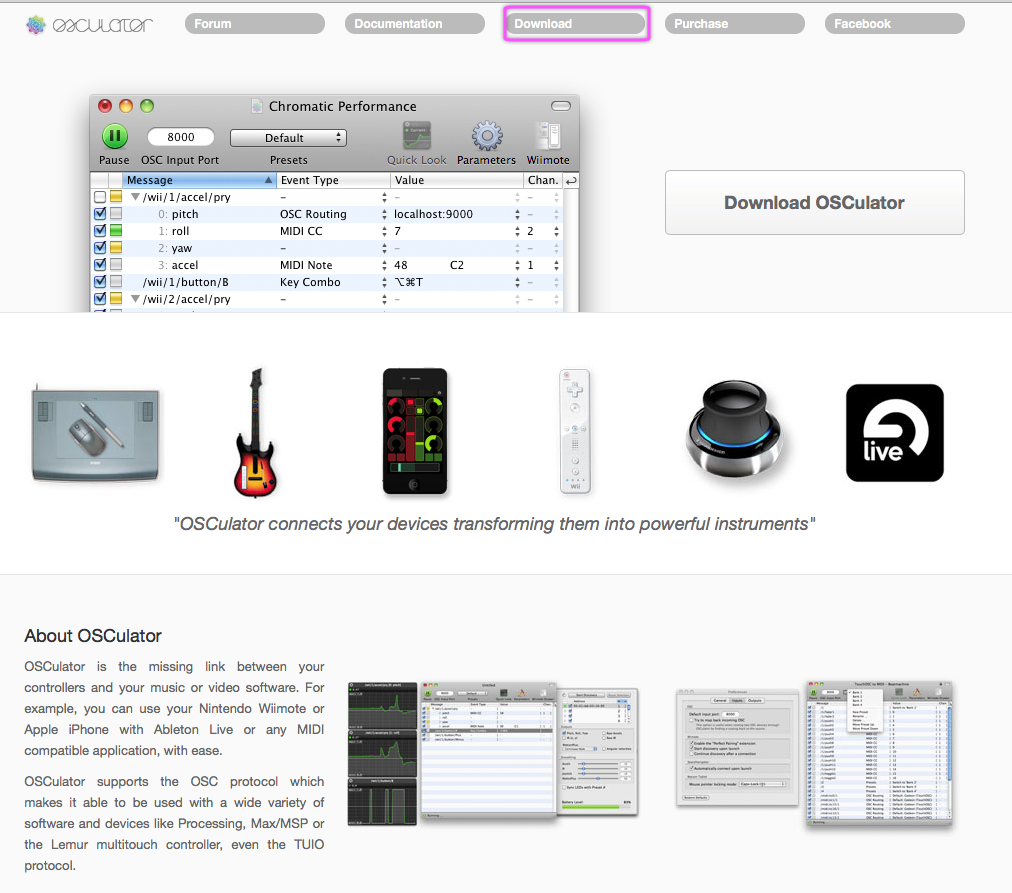
Task: Click the OSC Input Port field
Action: pyautogui.click(x=181, y=138)
